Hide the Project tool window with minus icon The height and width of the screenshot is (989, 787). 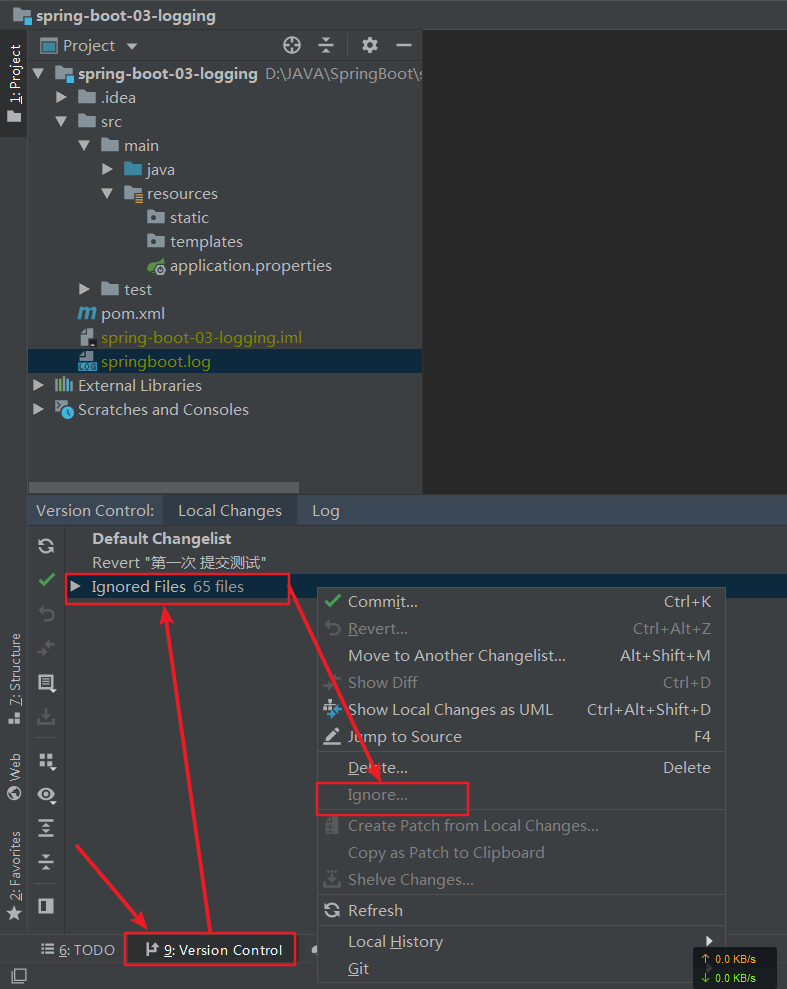pos(404,45)
